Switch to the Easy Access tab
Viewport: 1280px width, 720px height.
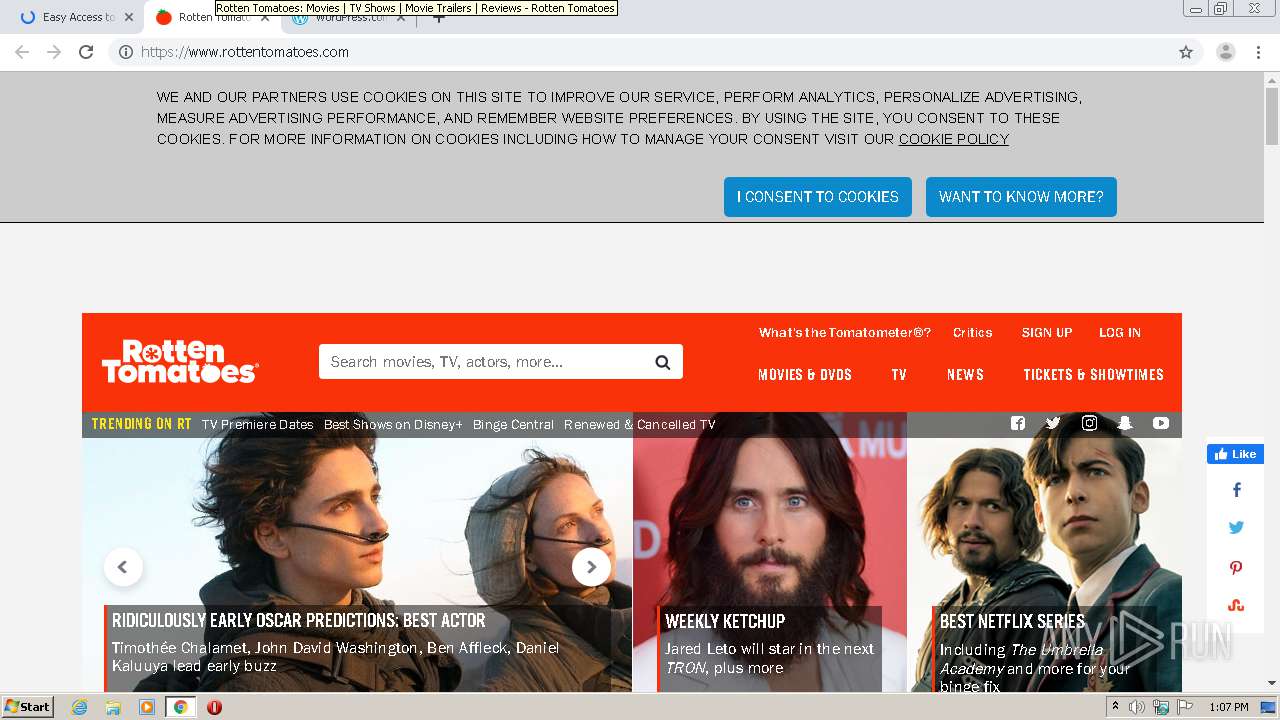73,17
